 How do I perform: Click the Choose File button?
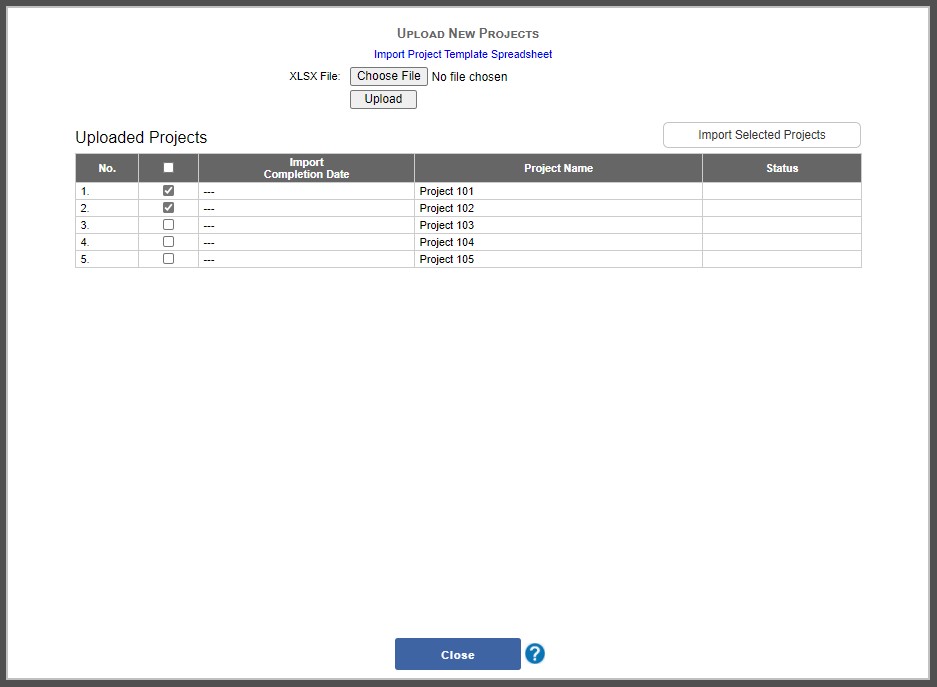click(388, 75)
